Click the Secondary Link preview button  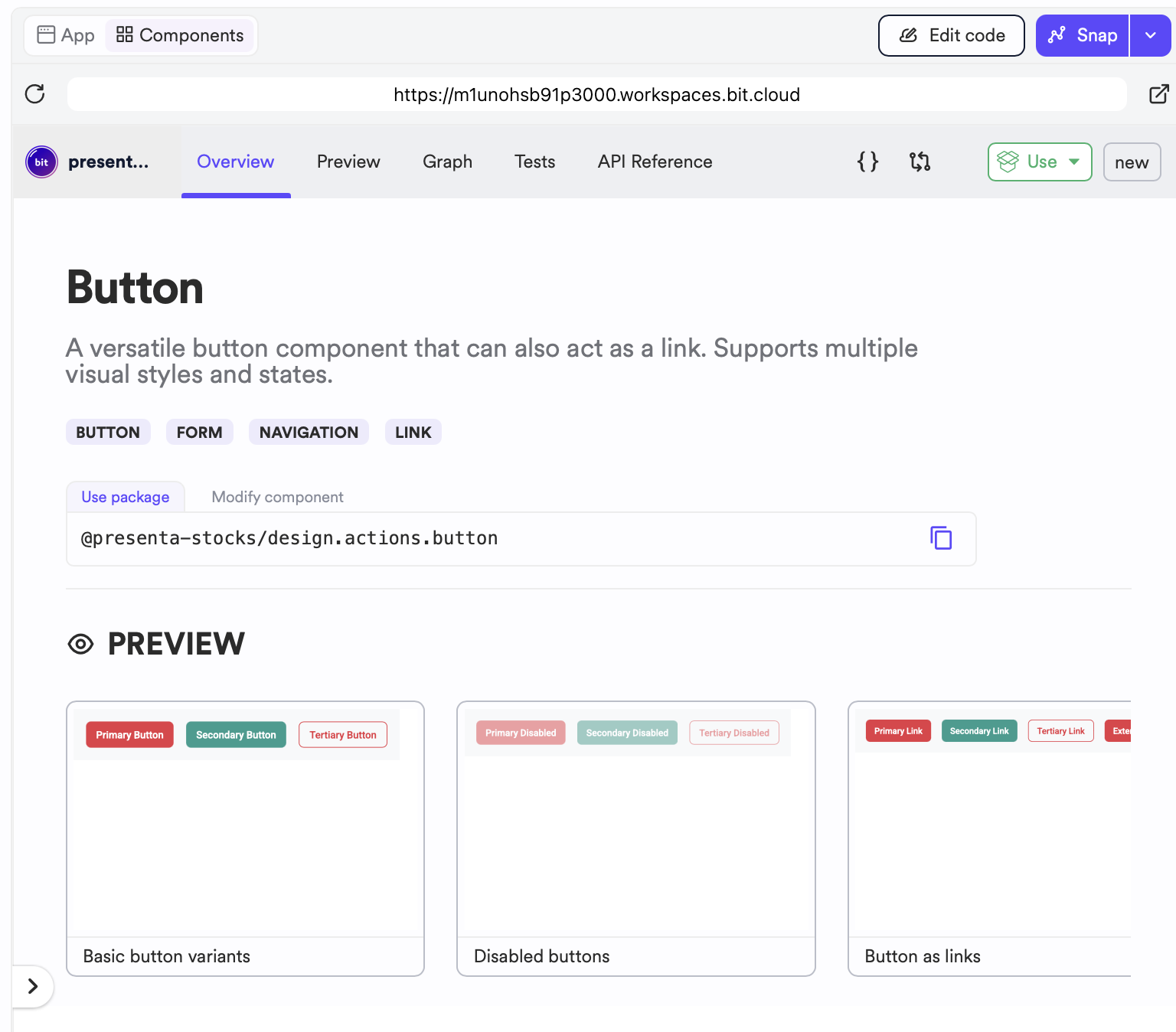point(979,731)
